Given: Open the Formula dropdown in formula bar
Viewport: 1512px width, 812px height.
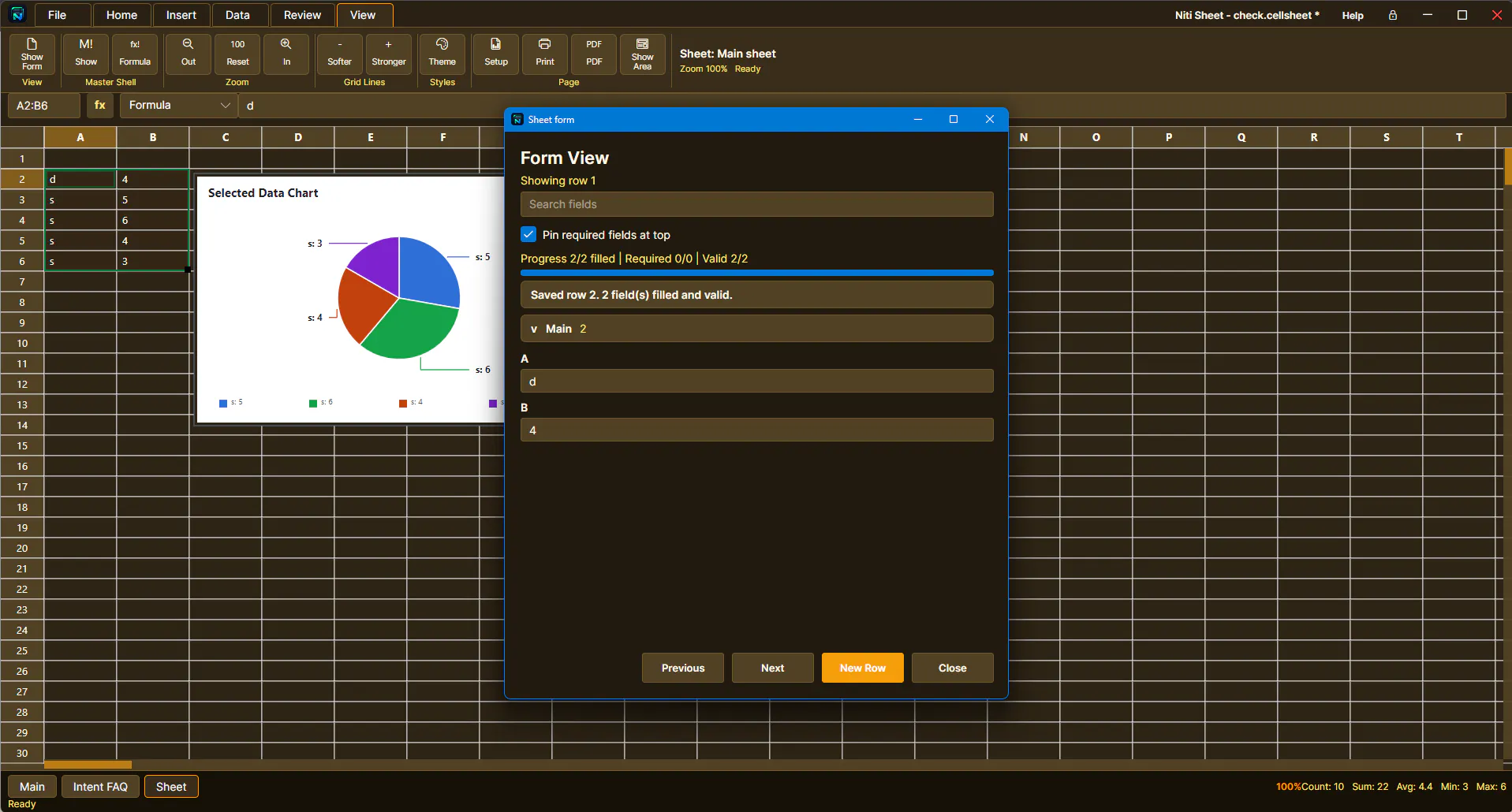Looking at the screenshot, I should [x=179, y=105].
